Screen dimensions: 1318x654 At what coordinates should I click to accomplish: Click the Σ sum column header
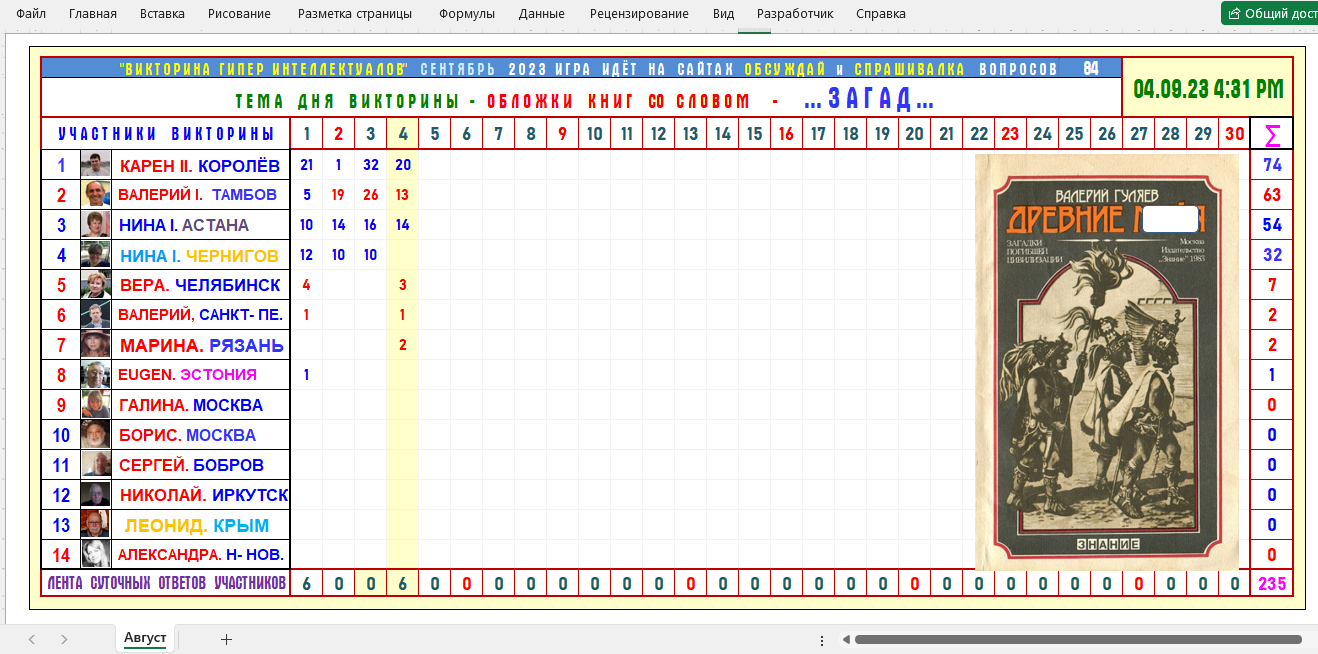pyautogui.click(x=1272, y=134)
